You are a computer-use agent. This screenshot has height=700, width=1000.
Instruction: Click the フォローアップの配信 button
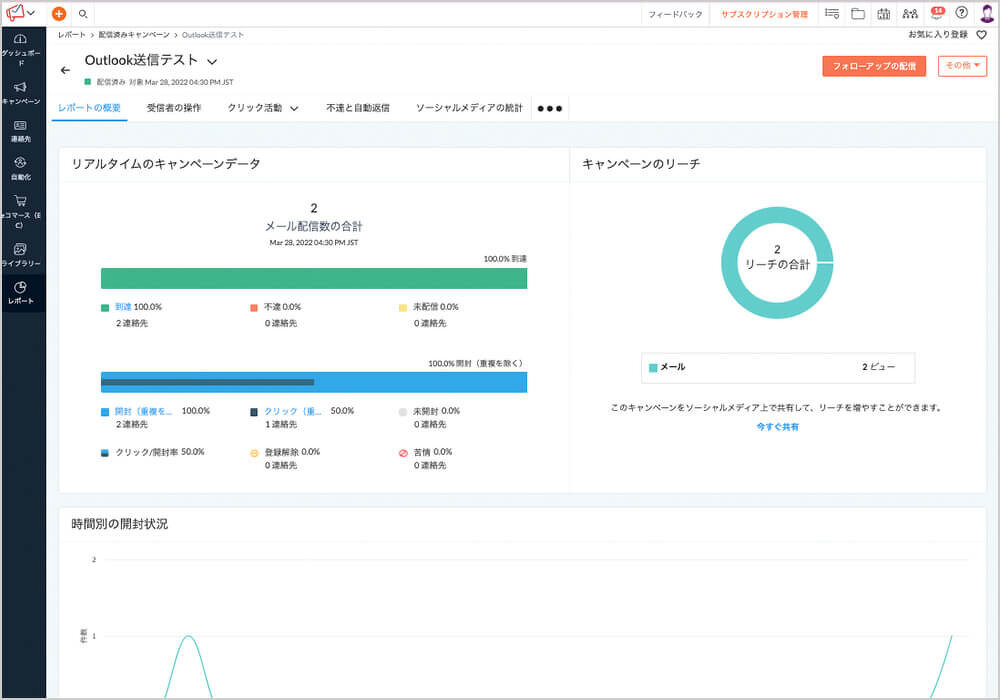(874, 66)
